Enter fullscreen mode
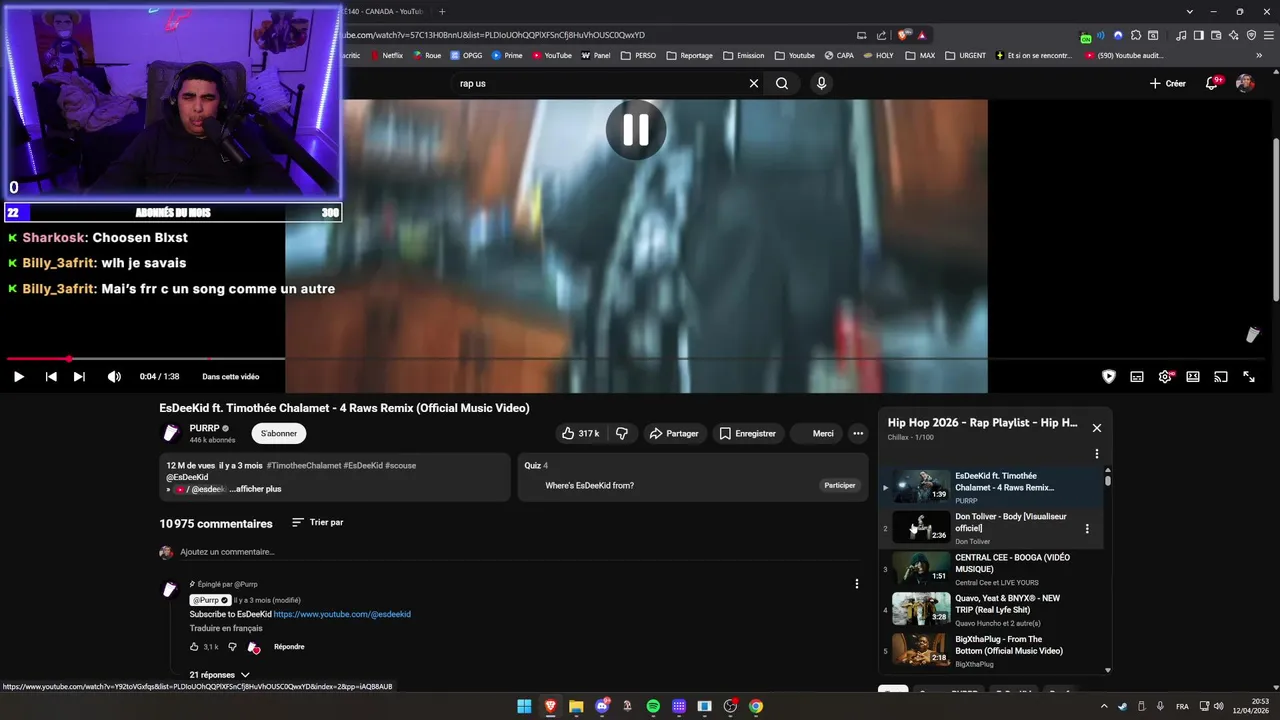This screenshot has width=1280, height=720. pyautogui.click(x=1249, y=377)
